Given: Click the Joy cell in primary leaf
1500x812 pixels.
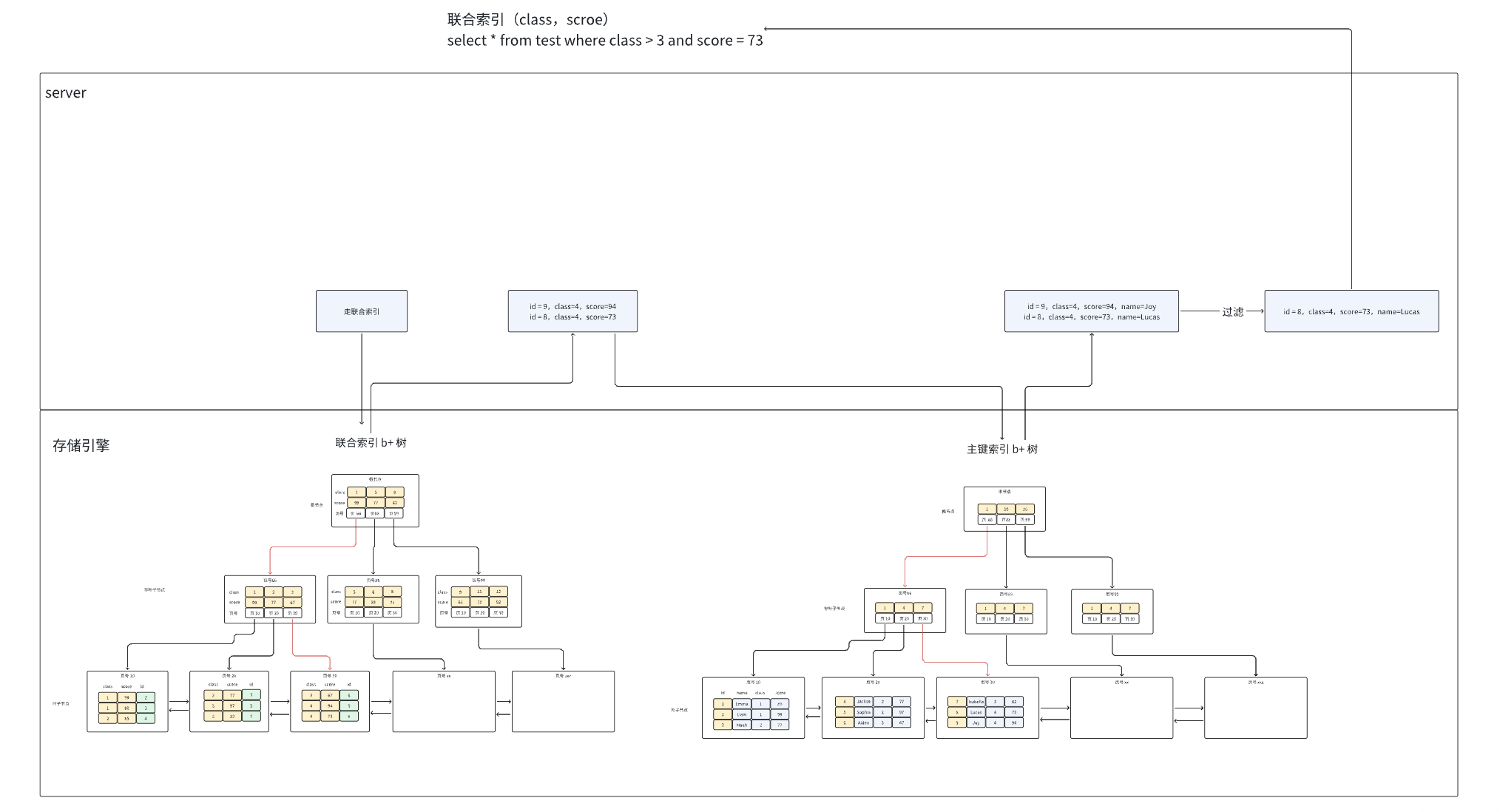Looking at the screenshot, I should pos(976,723).
